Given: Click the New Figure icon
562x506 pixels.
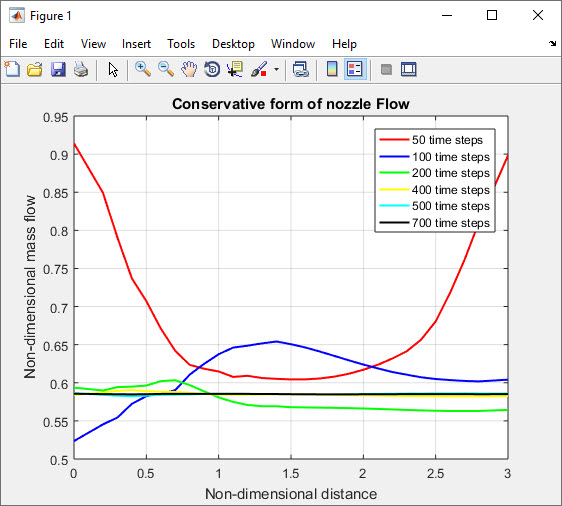Looking at the screenshot, I should coord(12,69).
